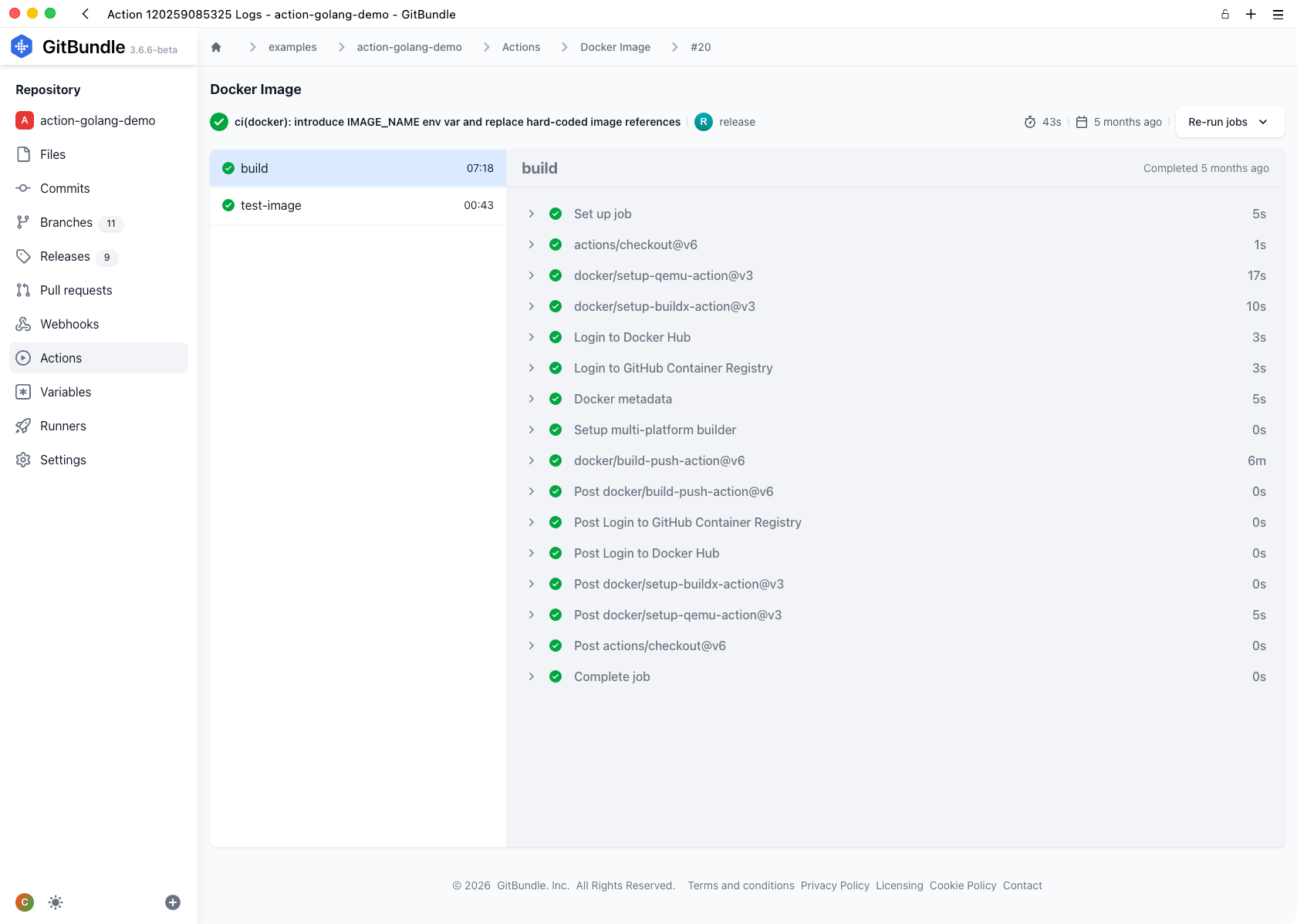
Task: Select the build job tab
Action: [358, 168]
